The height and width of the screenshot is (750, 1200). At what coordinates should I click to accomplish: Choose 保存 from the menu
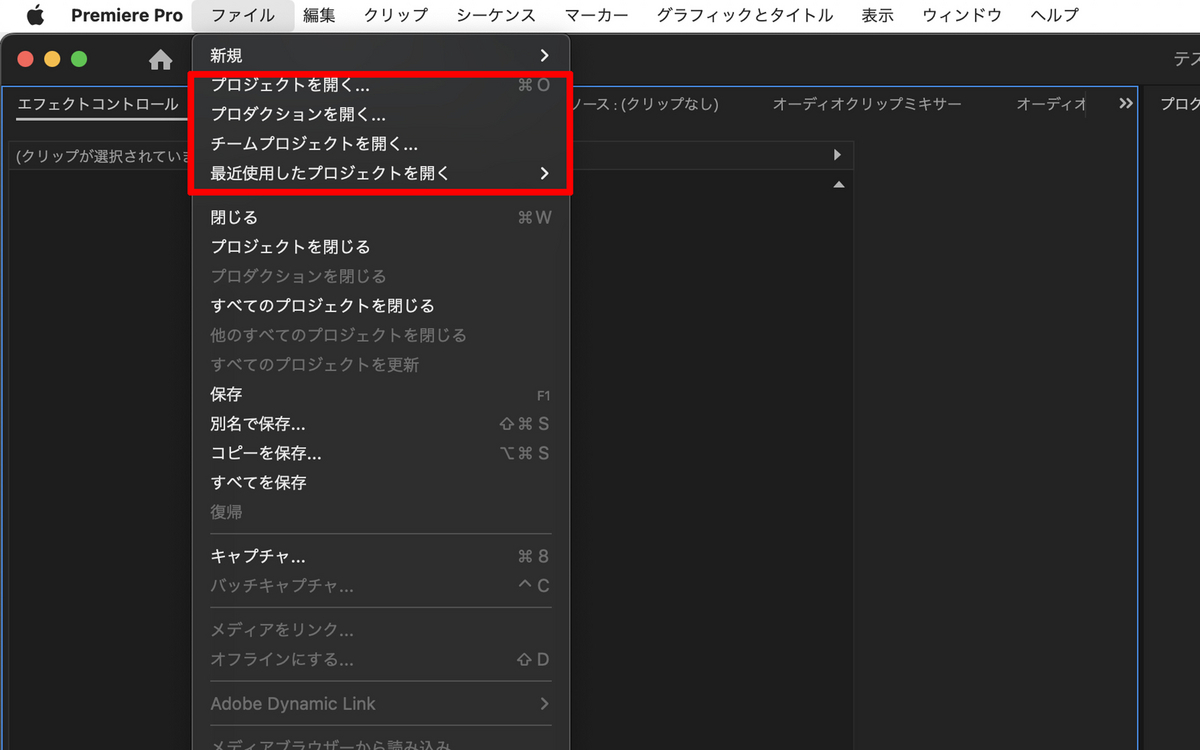tap(380, 394)
